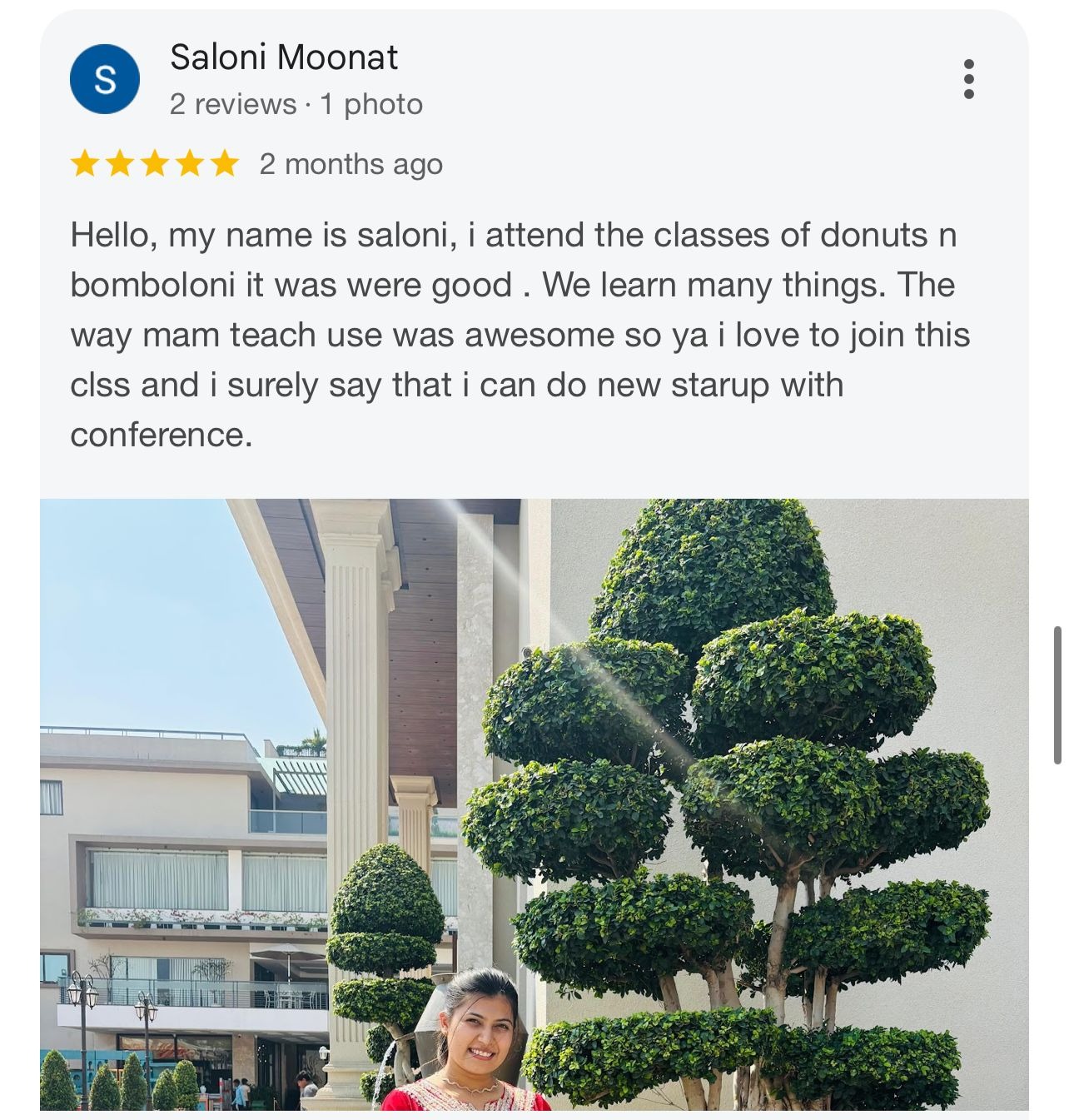Open the three-dot more options menu

(968, 79)
